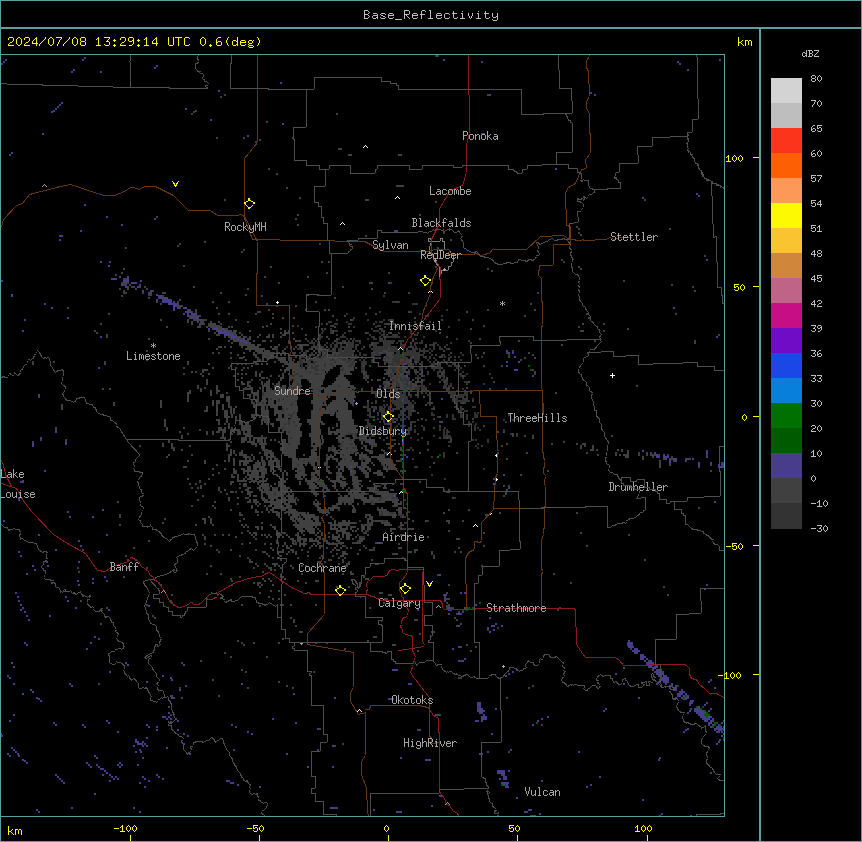862x842 pixels.
Task: Click the Olds label
Action: point(388,394)
